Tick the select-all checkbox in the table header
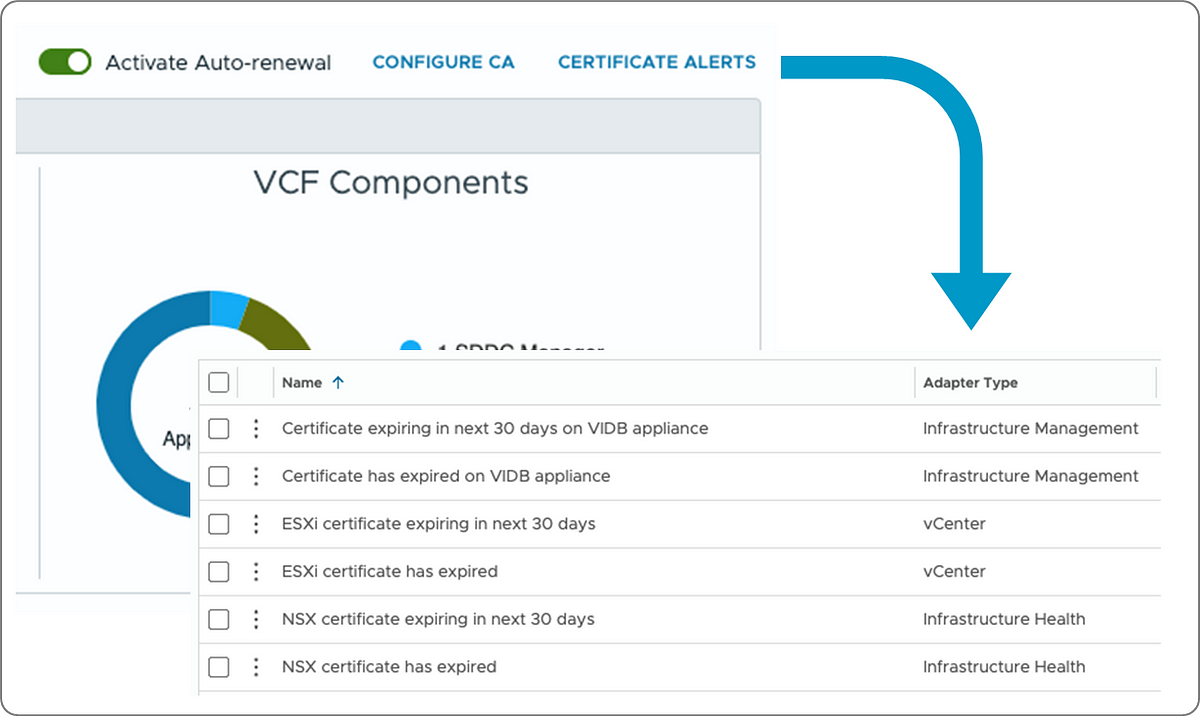 point(219,382)
